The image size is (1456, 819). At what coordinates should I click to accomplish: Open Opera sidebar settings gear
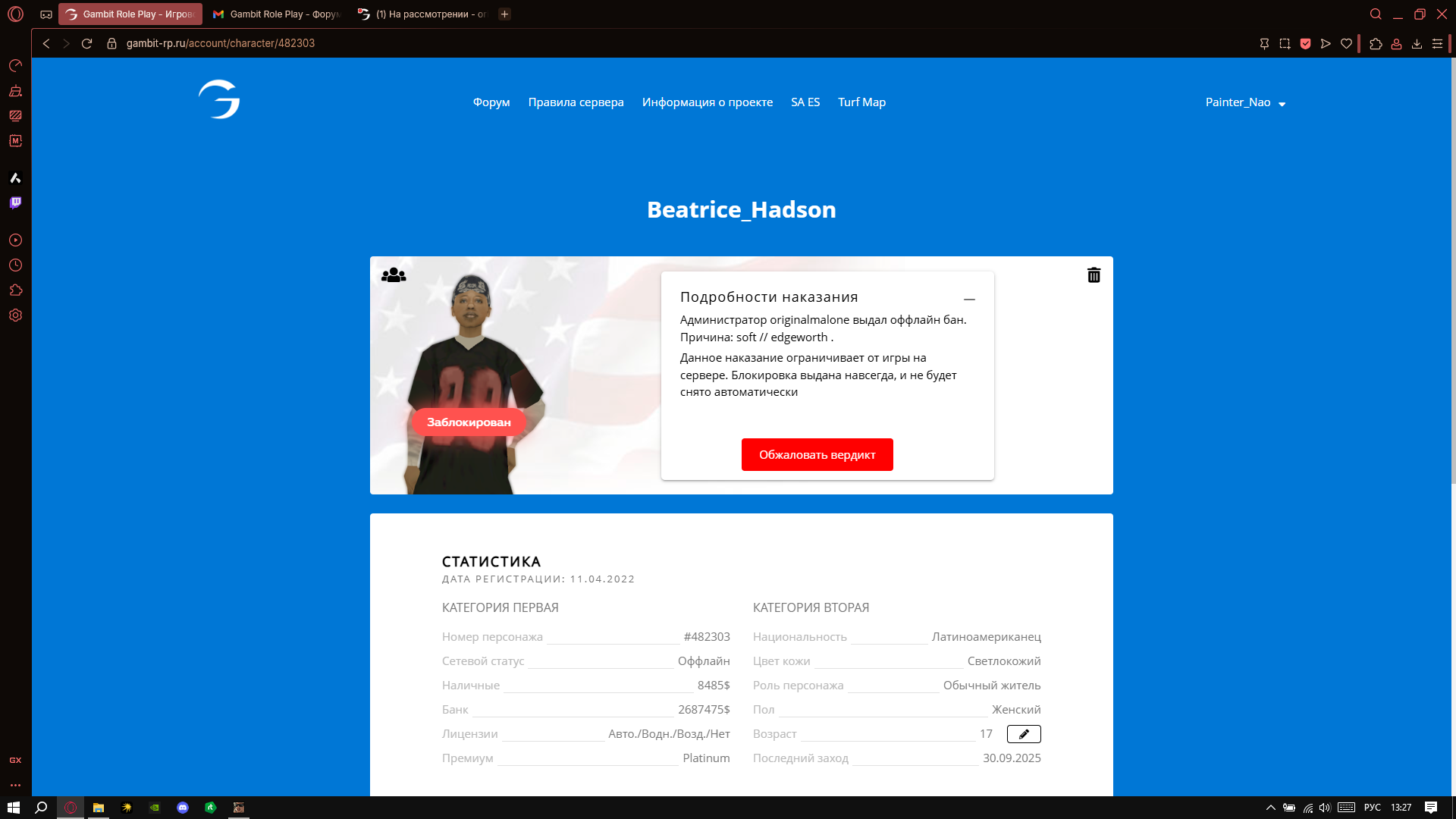pyautogui.click(x=15, y=315)
